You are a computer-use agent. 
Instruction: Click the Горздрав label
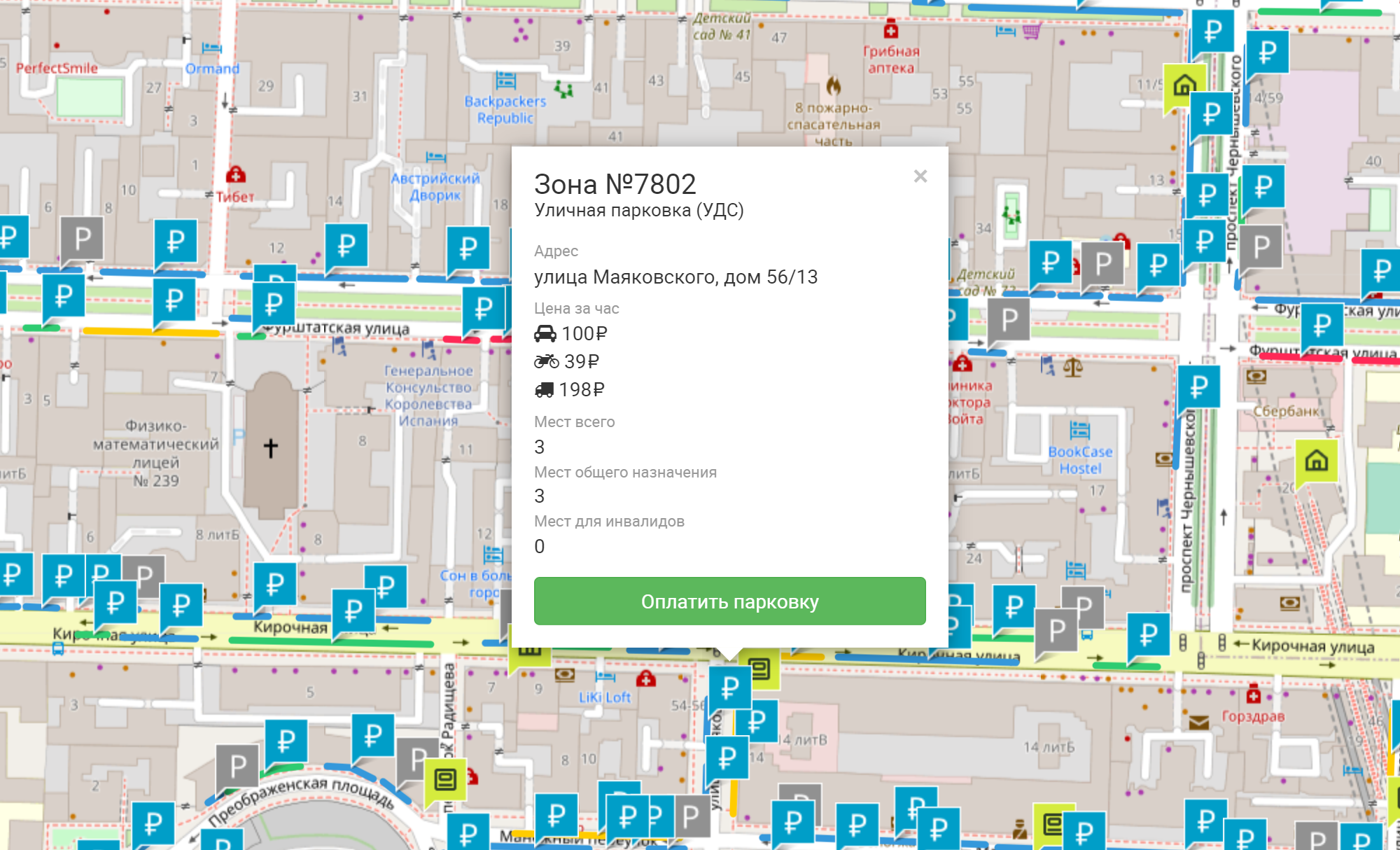[1253, 716]
